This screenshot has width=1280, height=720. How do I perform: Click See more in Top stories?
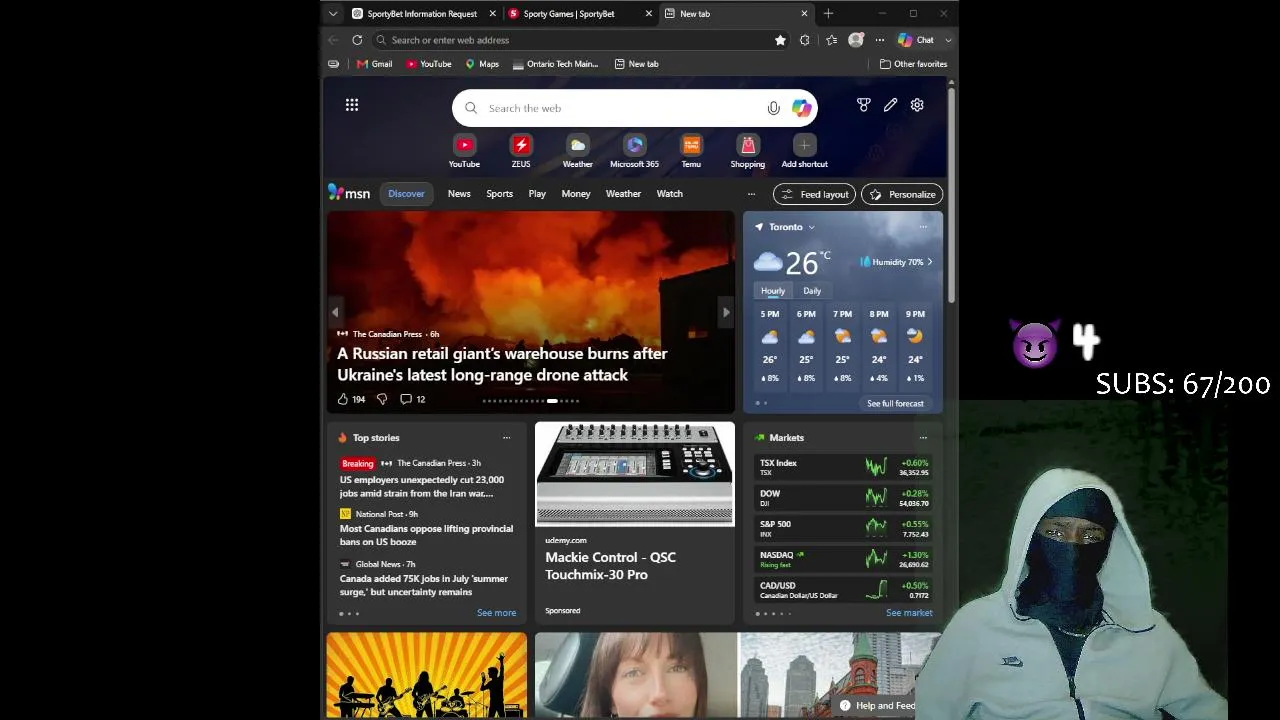[x=497, y=613]
